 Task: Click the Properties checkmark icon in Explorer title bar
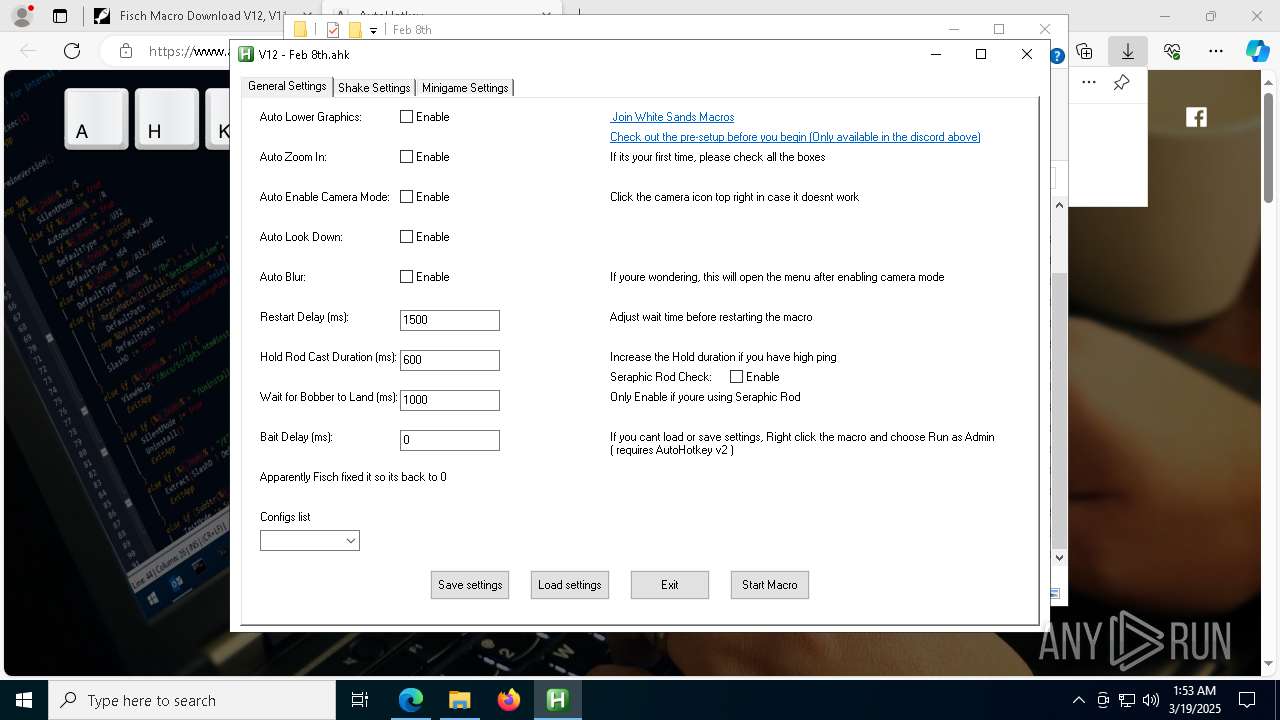tap(333, 30)
